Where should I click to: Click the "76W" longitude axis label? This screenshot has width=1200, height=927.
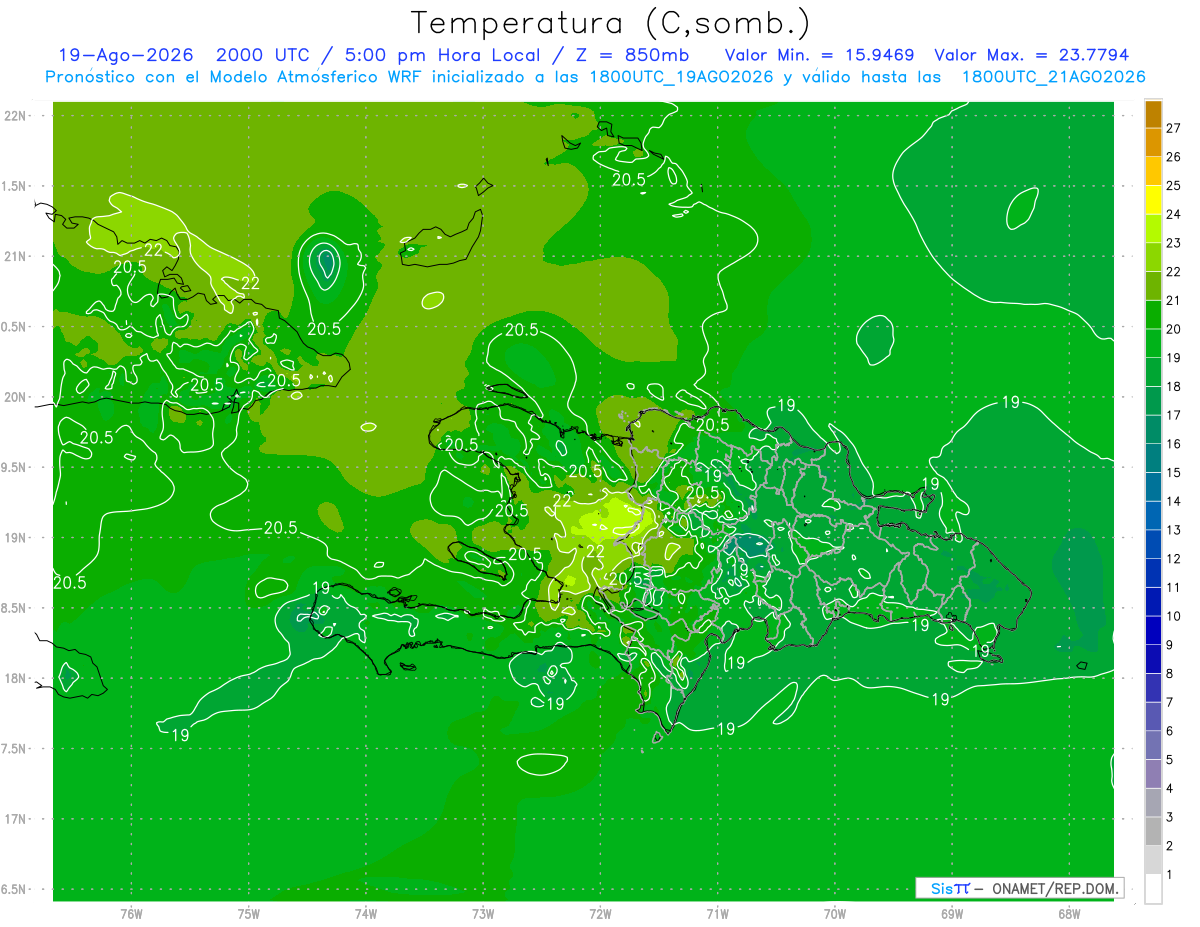(x=131, y=914)
